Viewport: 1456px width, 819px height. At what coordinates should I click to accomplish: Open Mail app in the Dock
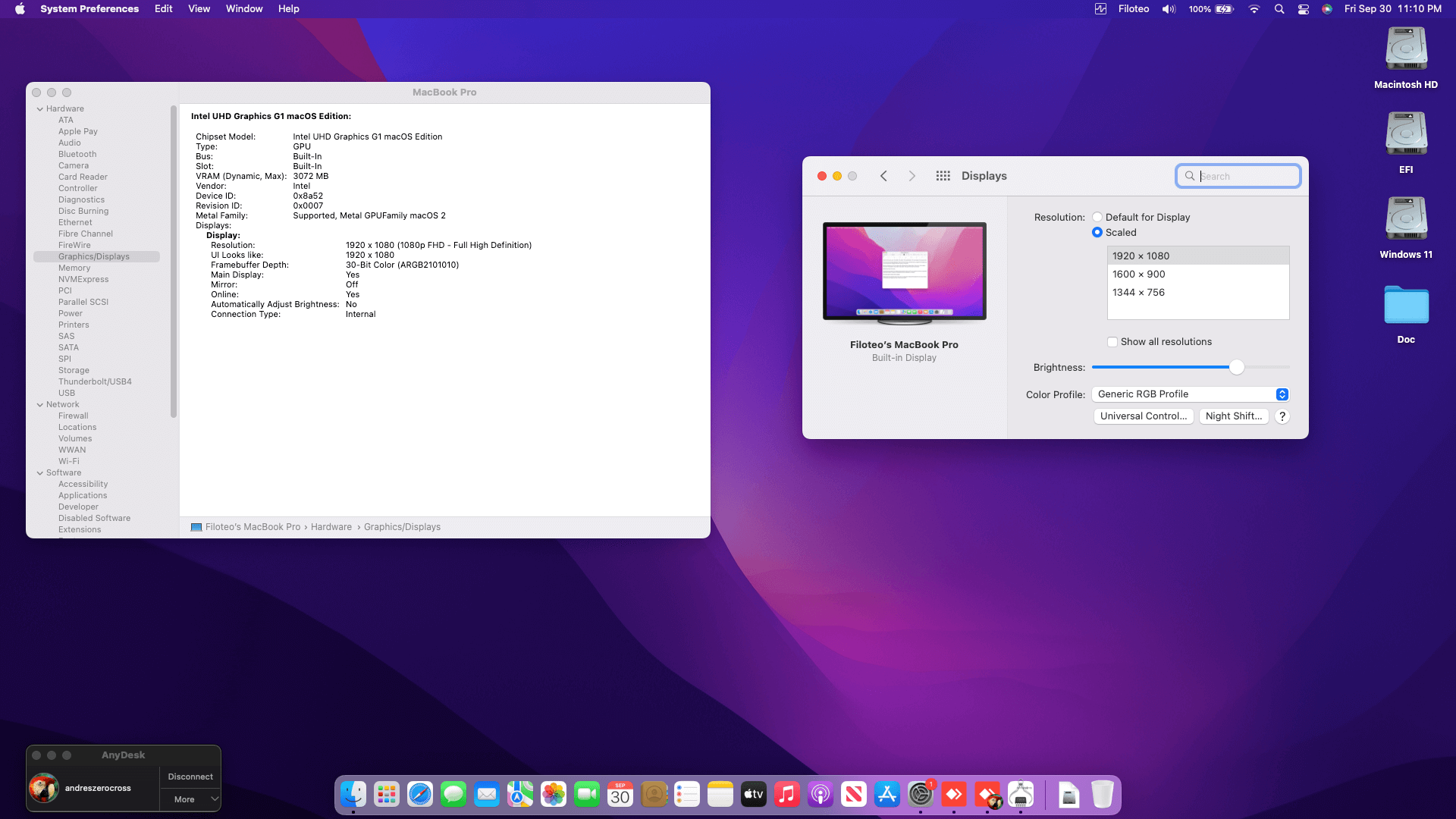click(x=487, y=794)
